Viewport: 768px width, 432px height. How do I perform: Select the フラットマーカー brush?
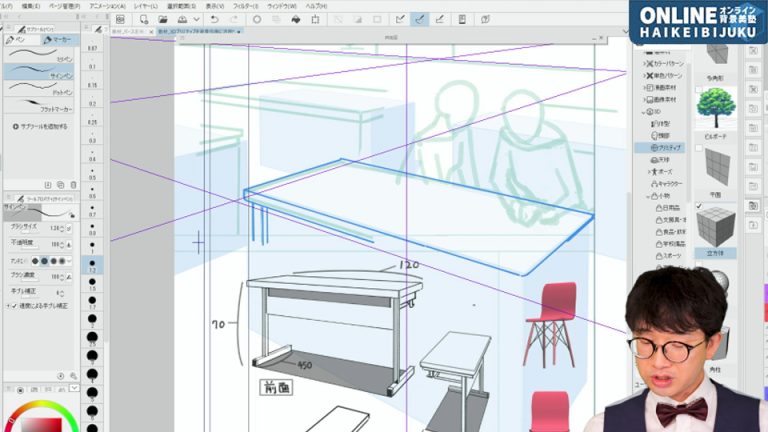pyautogui.click(x=39, y=105)
